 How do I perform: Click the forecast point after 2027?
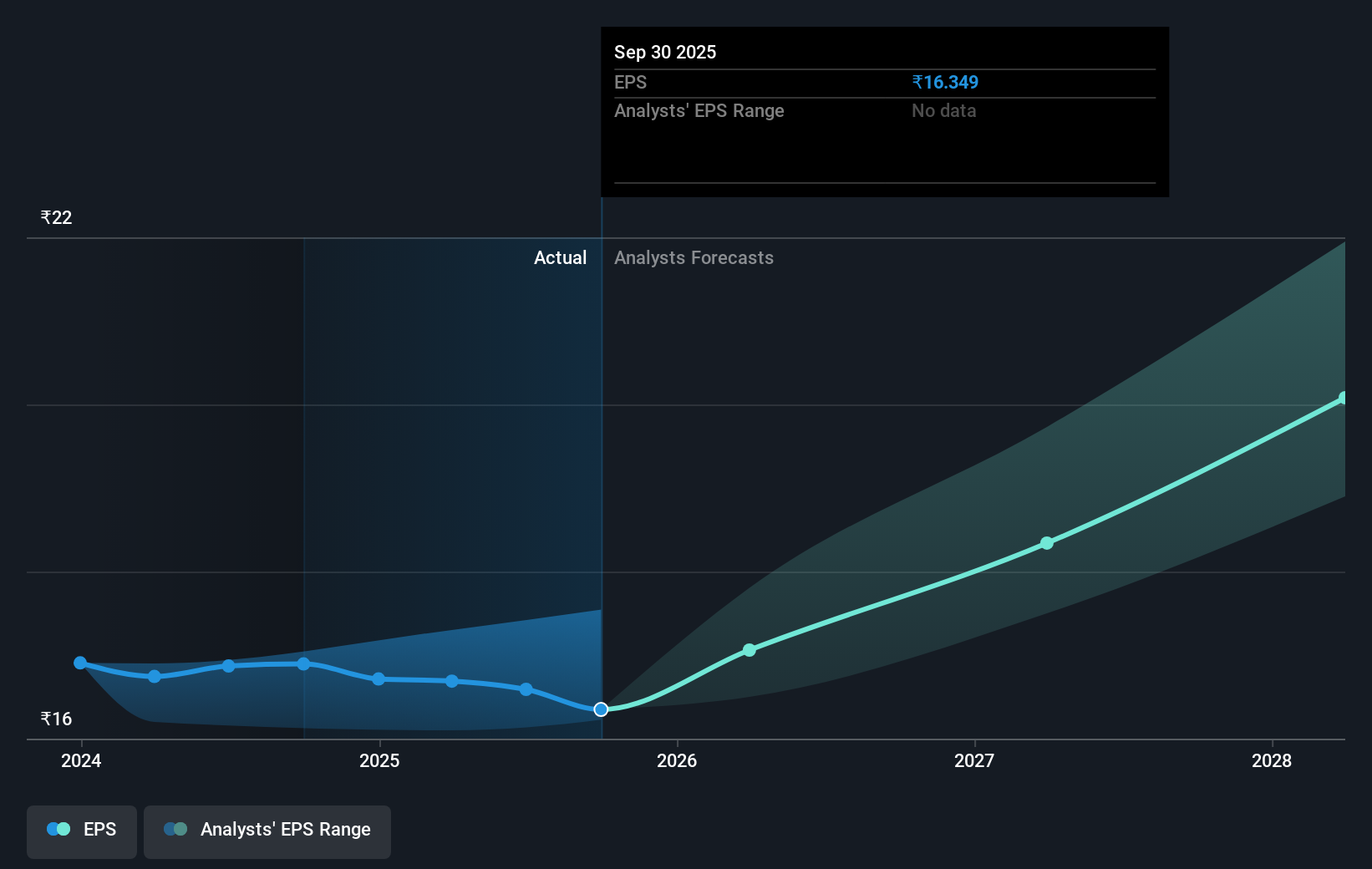point(1047,543)
